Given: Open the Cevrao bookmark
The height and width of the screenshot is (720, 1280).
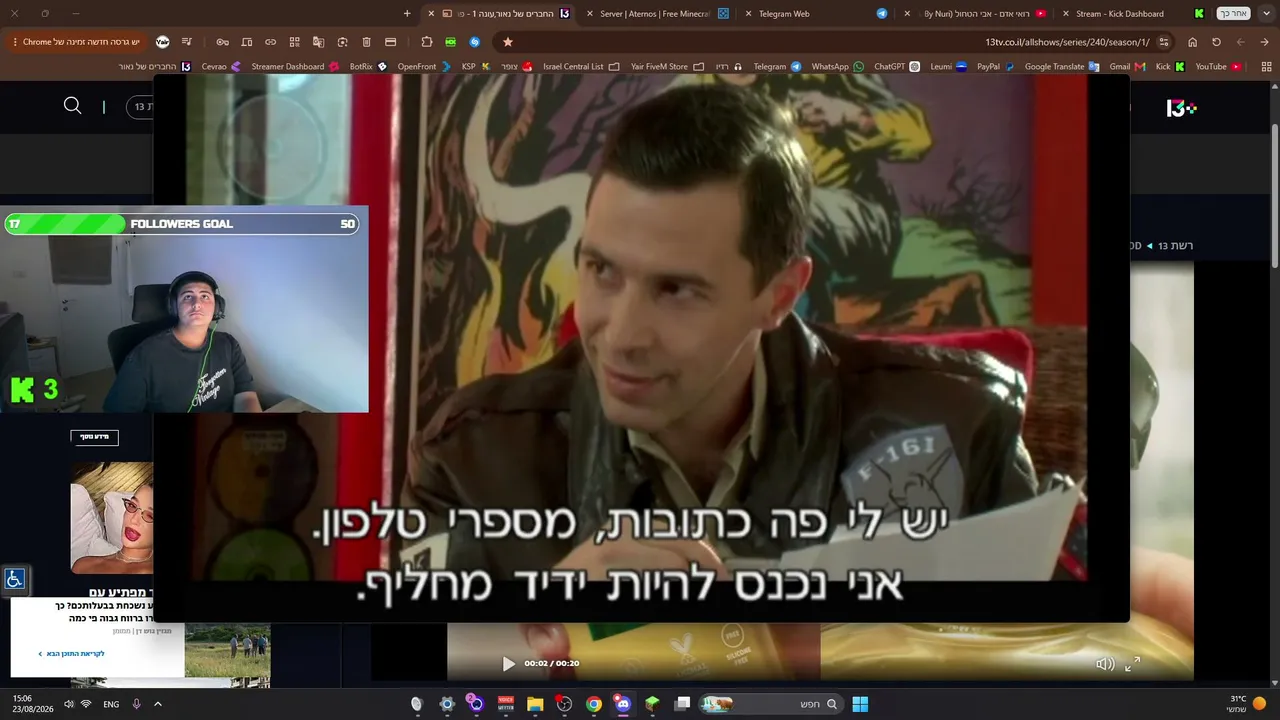Looking at the screenshot, I should click(221, 67).
